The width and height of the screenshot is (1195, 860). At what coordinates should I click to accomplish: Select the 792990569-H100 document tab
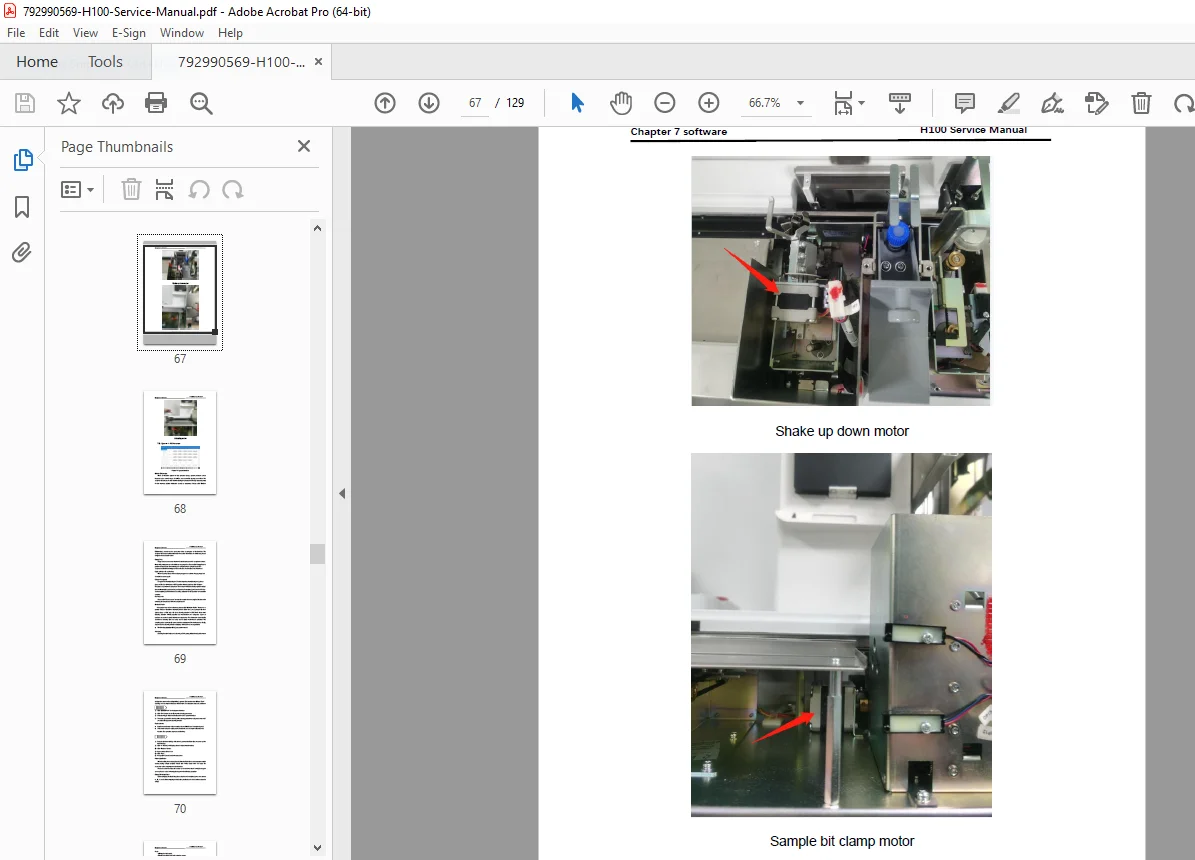tap(241, 62)
